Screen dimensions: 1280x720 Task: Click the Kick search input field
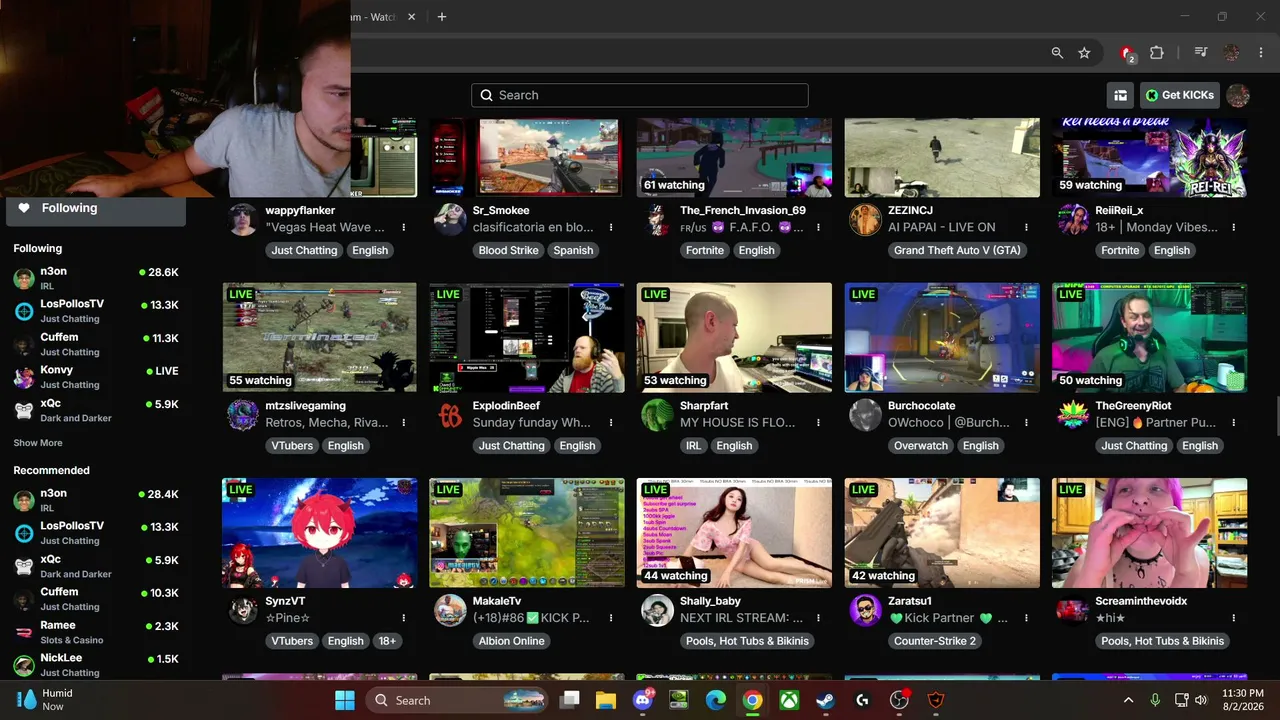(x=640, y=95)
